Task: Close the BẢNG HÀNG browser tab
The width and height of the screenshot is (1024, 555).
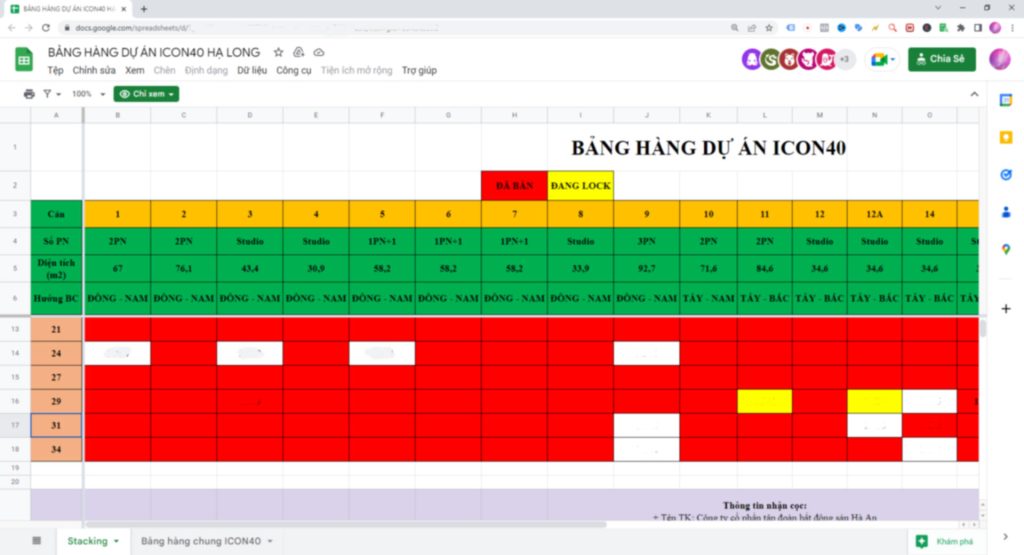Action: [123, 8]
